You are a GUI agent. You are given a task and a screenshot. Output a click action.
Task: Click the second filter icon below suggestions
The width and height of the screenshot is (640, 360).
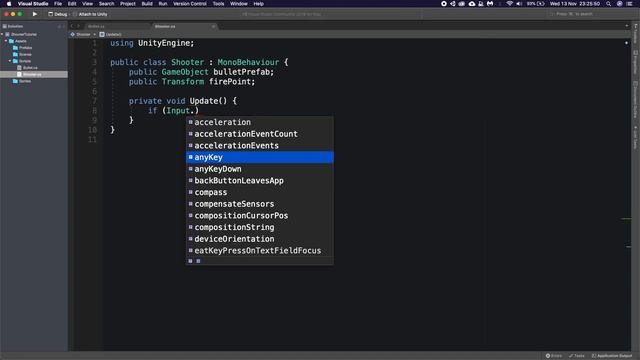[x=198, y=261]
